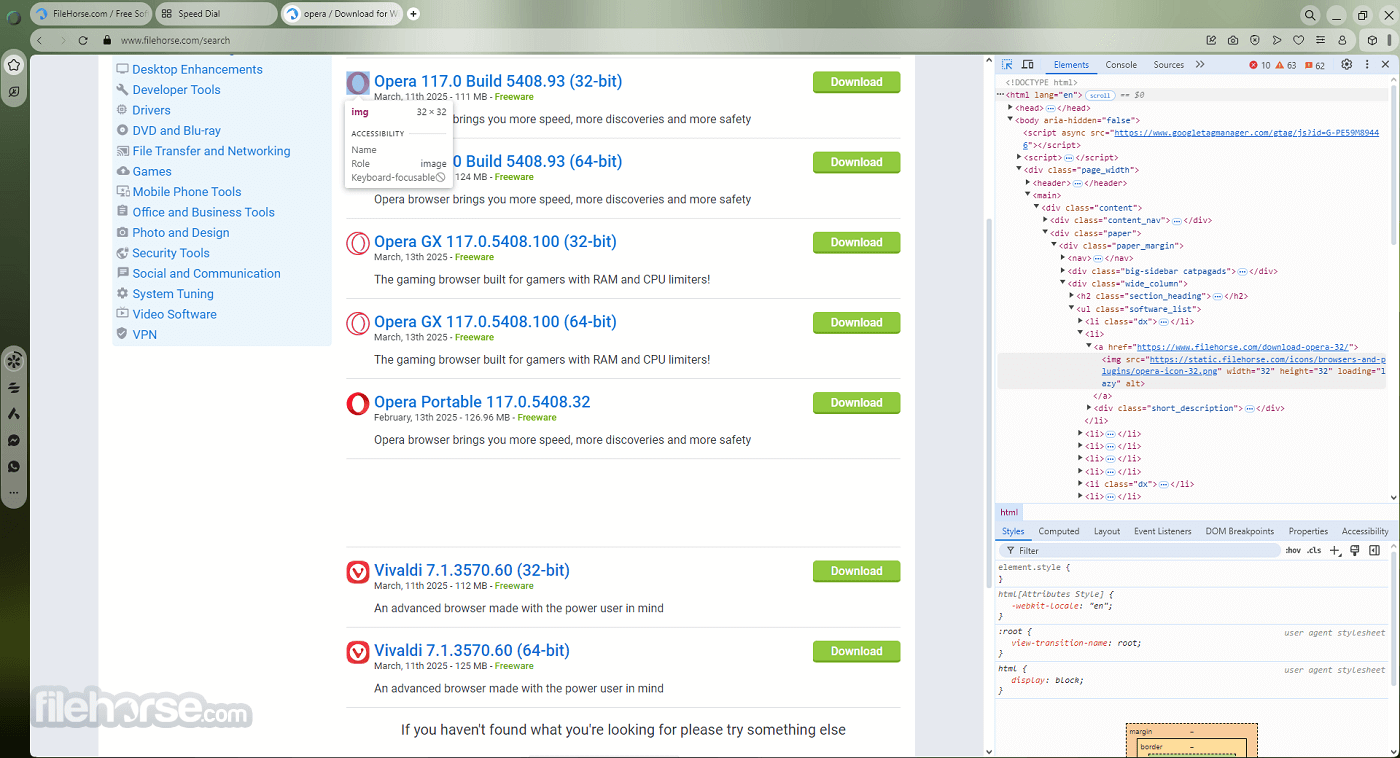Collapse the body element node
This screenshot has height=758, width=1400.
click(1011, 120)
